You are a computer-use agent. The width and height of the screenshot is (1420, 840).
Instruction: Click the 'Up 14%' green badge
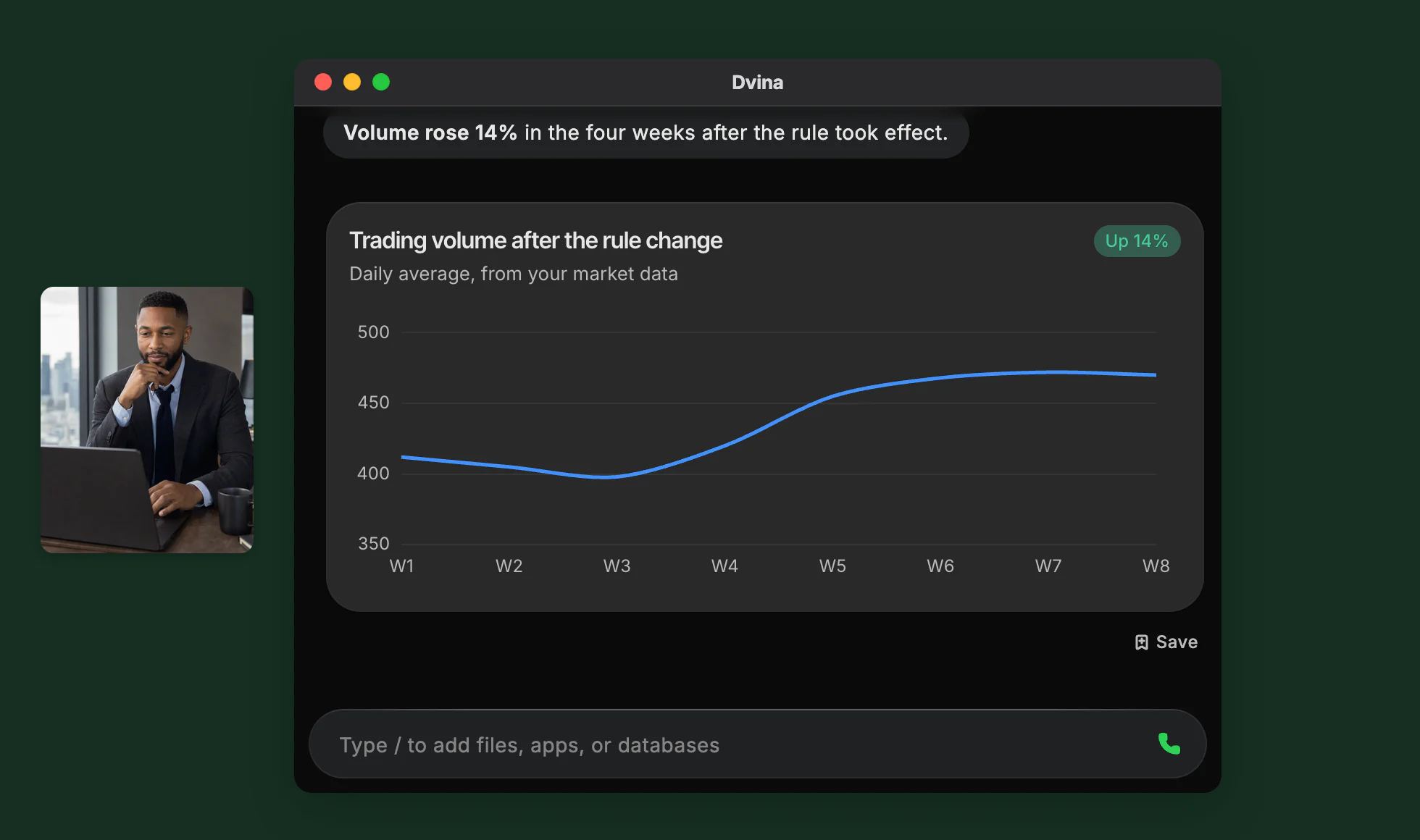pyautogui.click(x=1137, y=241)
